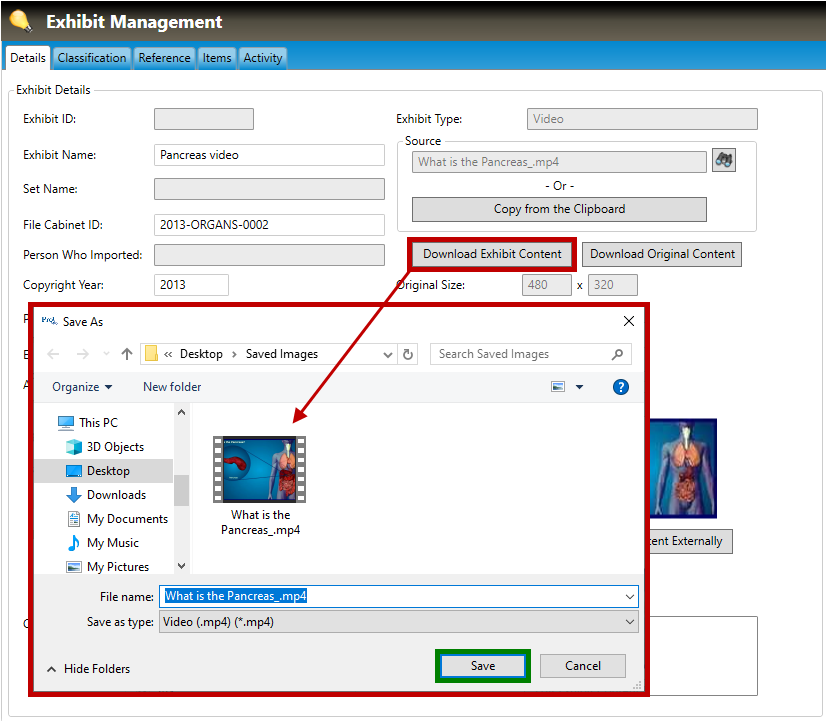Open Downloads folder in the sidebar
Image resolution: width=826 pixels, height=721 pixels.
(116, 495)
